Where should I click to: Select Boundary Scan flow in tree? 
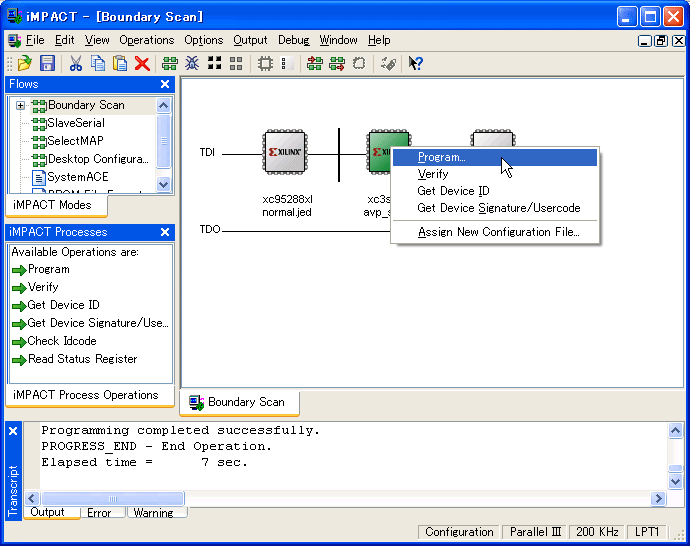tap(86, 105)
